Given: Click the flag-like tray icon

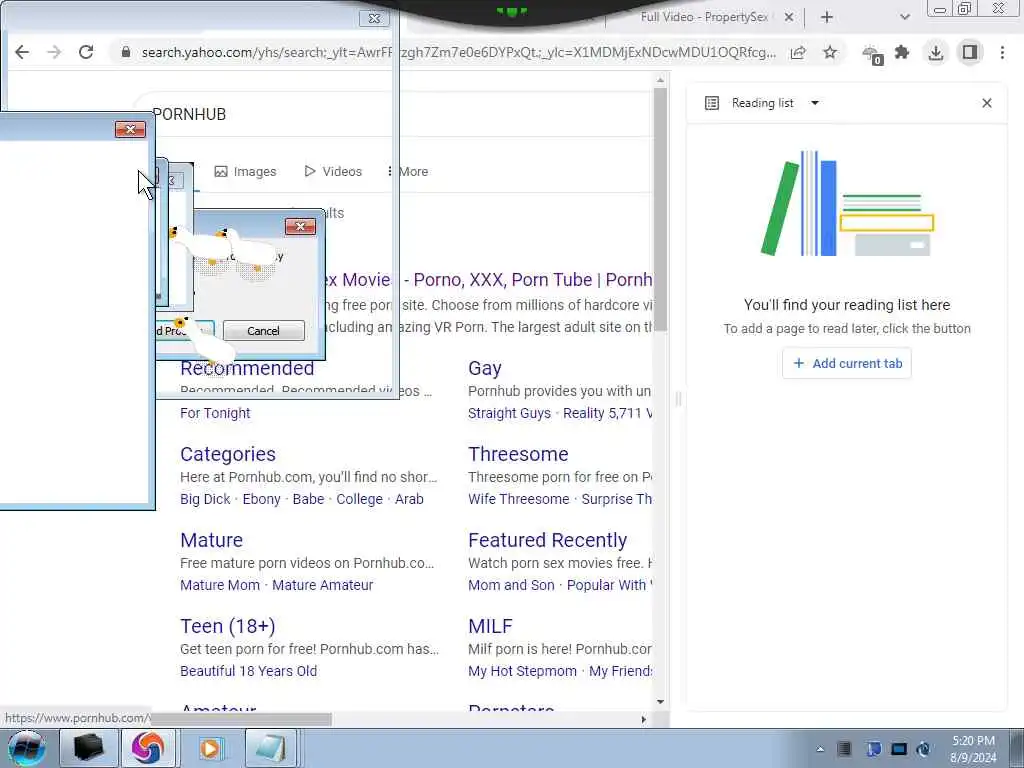Looking at the screenshot, I should (x=873, y=749).
